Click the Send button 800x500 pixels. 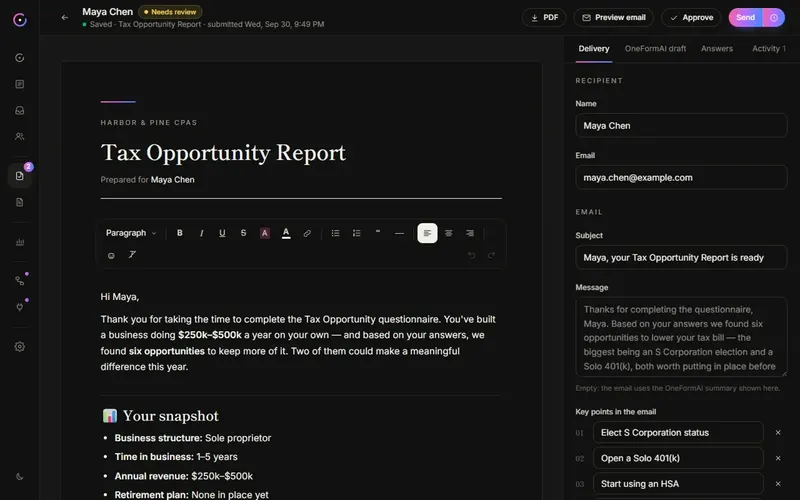coord(745,17)
